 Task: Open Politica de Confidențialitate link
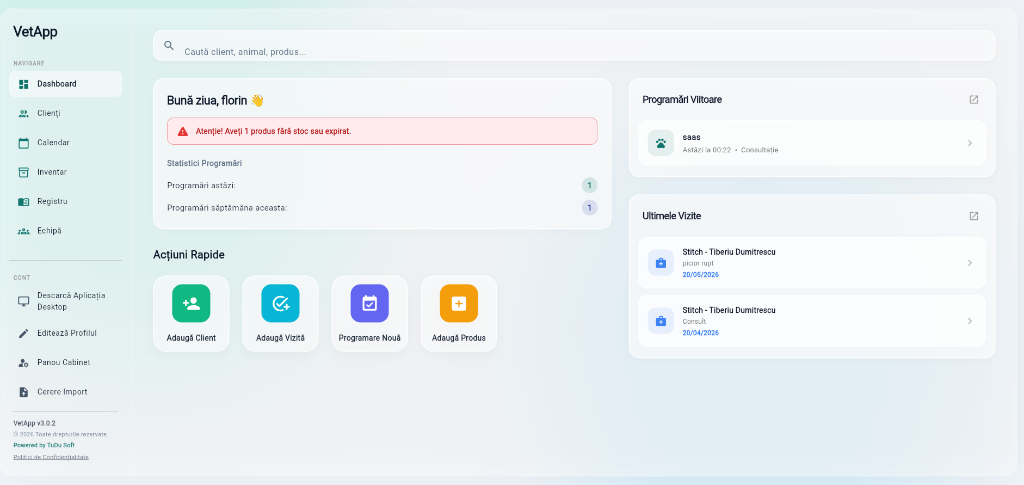click(51, 457)
